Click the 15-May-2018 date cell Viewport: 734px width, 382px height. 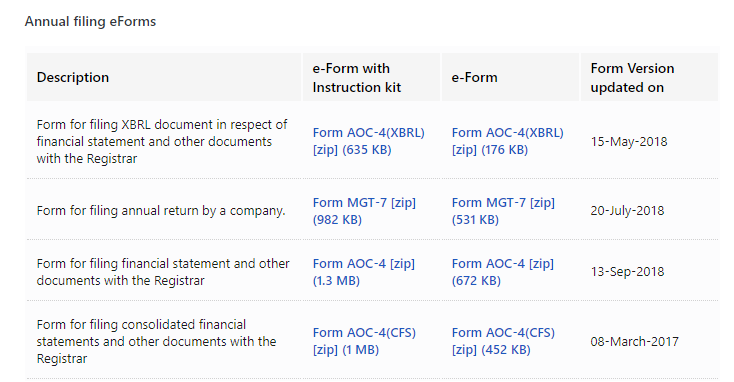(x=629, y=142)
